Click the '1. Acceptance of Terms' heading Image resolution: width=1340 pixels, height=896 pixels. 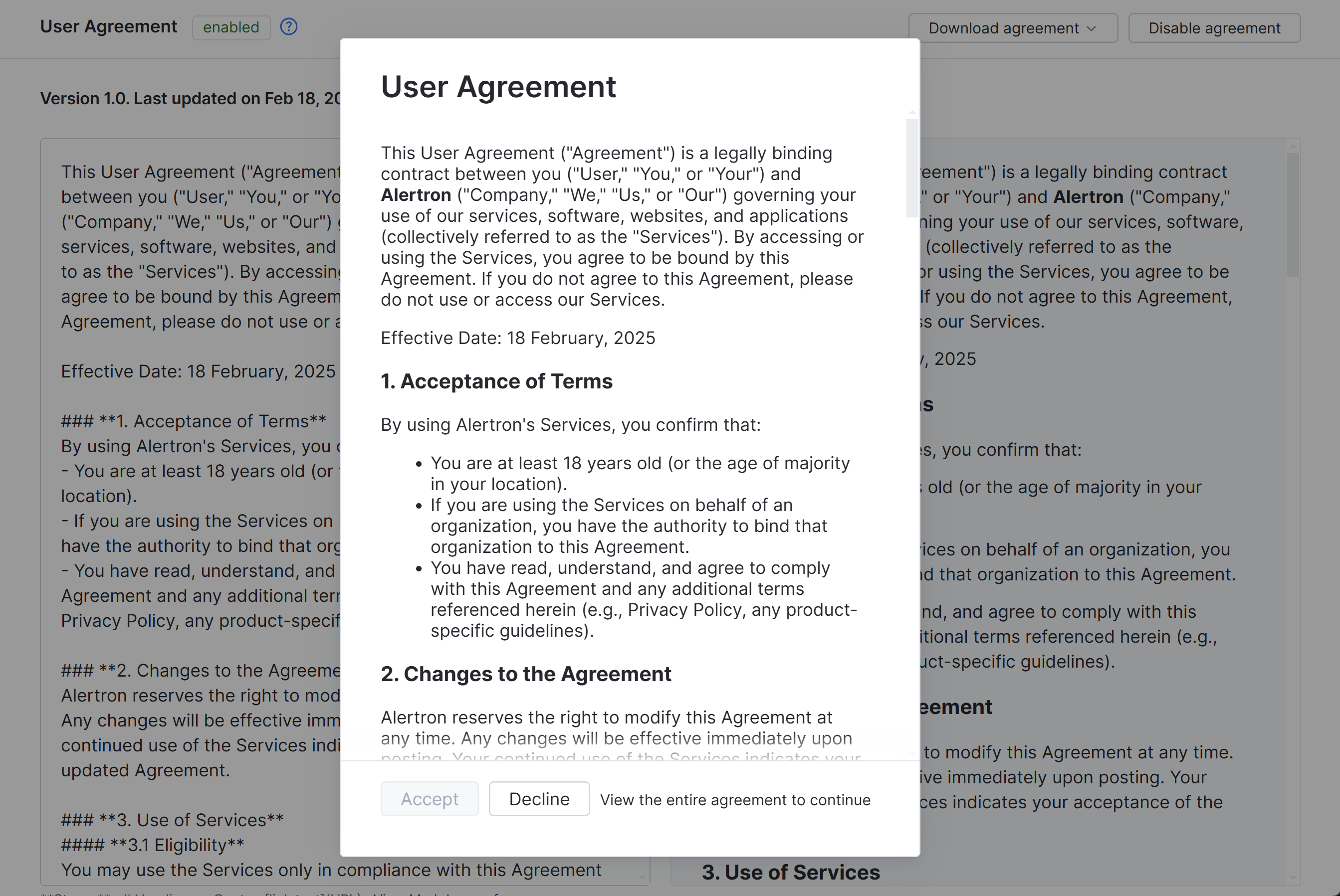(497, 381)
